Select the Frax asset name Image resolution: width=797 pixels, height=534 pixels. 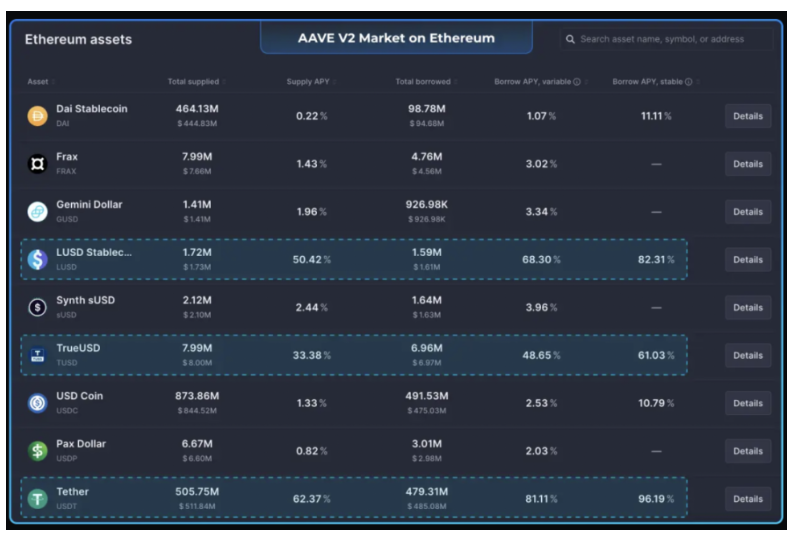click(x=67, y=156)
